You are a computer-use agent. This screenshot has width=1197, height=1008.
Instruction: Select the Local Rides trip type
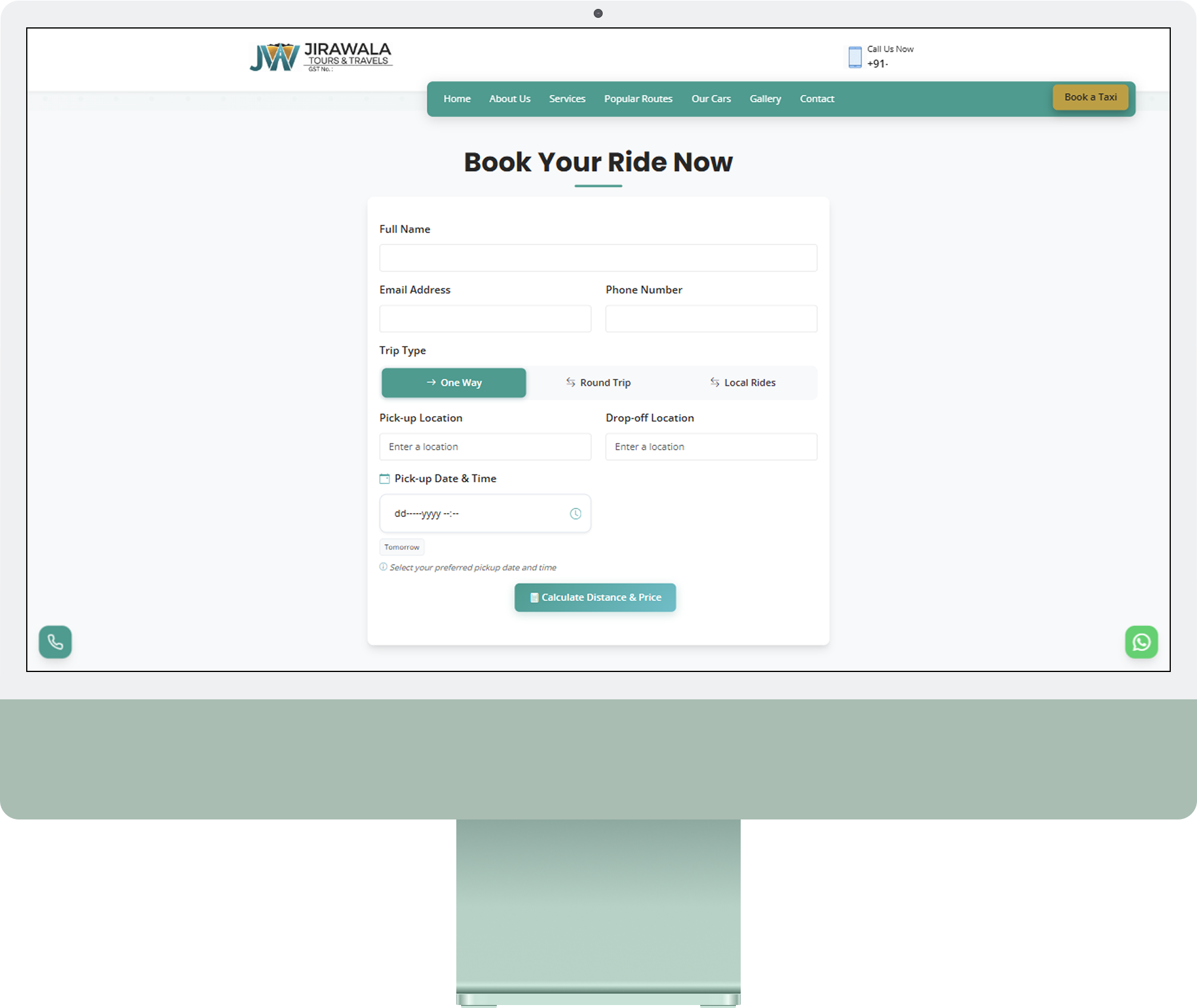pyautogui.click(x=743, y=382)
